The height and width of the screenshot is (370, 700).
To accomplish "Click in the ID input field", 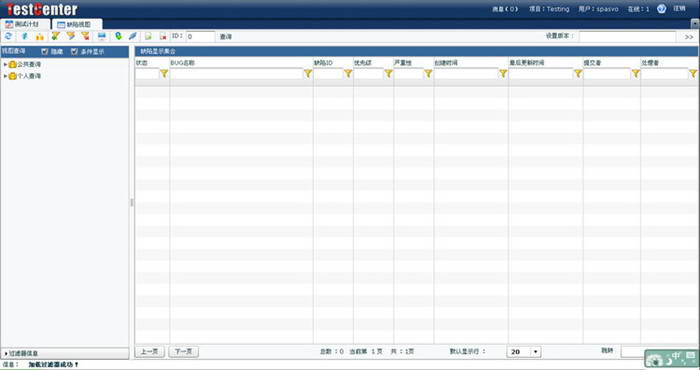I will (200, 37).
